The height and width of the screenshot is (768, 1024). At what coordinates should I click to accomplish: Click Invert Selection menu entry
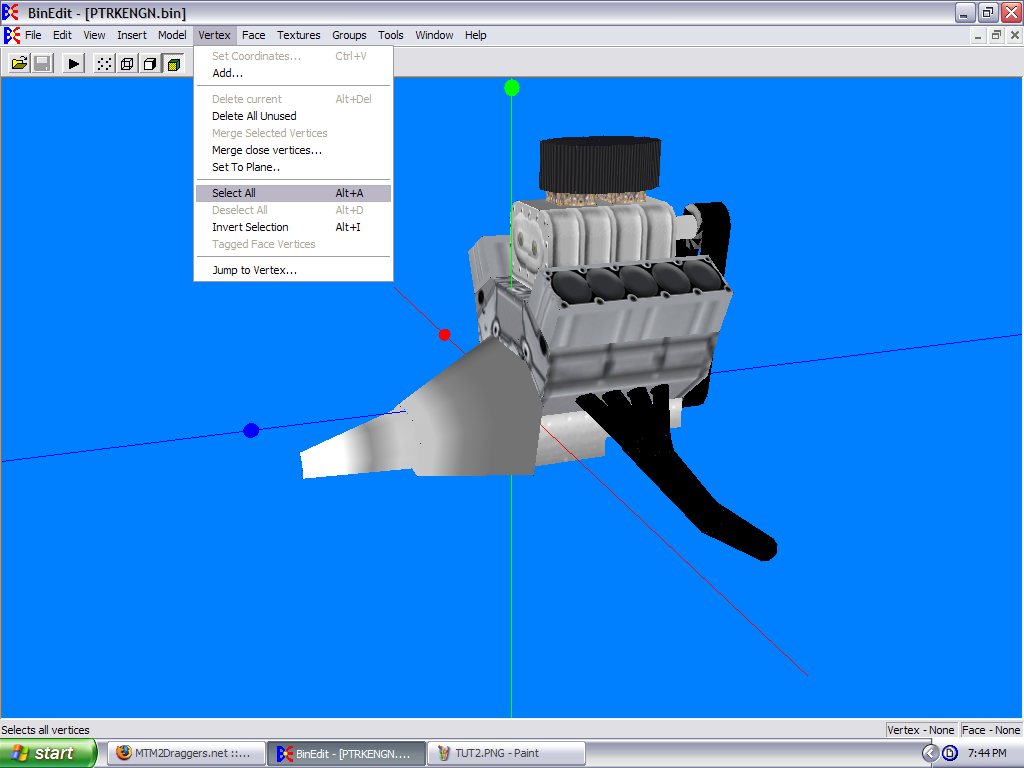[250, 227]
